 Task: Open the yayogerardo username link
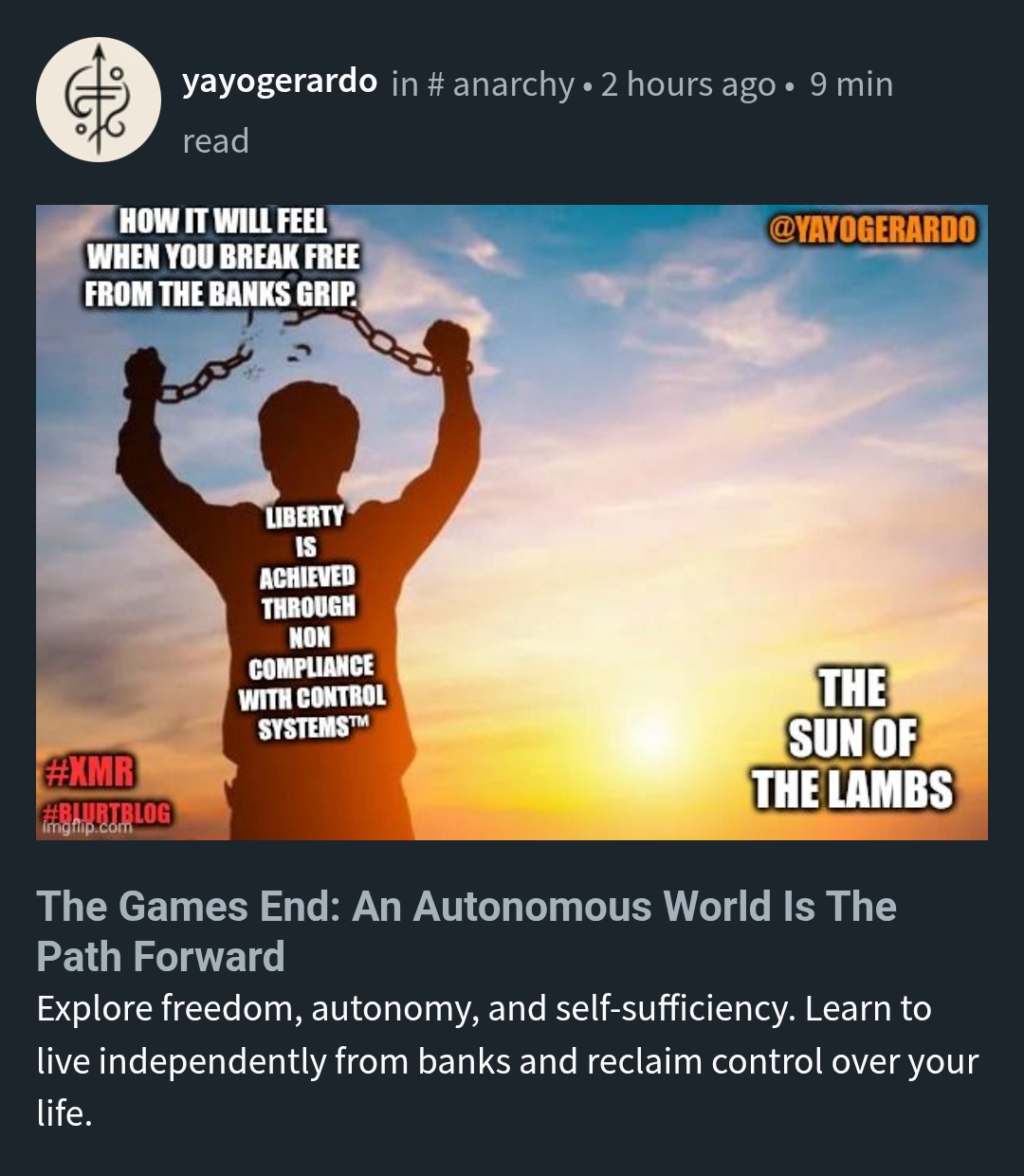coord(280,83)
